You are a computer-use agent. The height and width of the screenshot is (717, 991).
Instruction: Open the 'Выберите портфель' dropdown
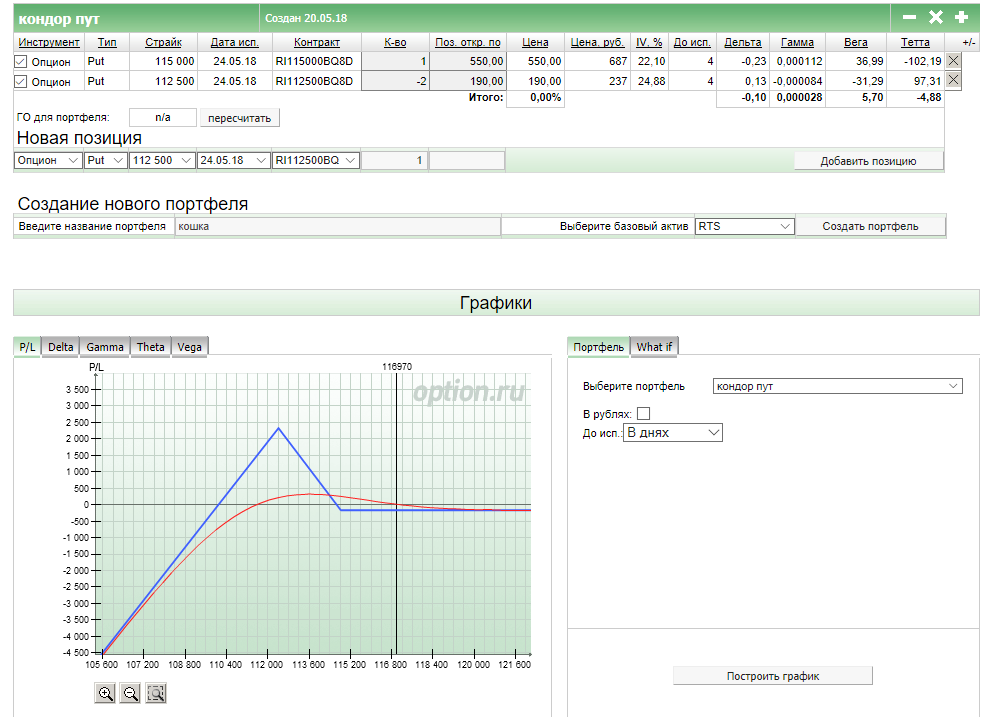coord(837,386)
